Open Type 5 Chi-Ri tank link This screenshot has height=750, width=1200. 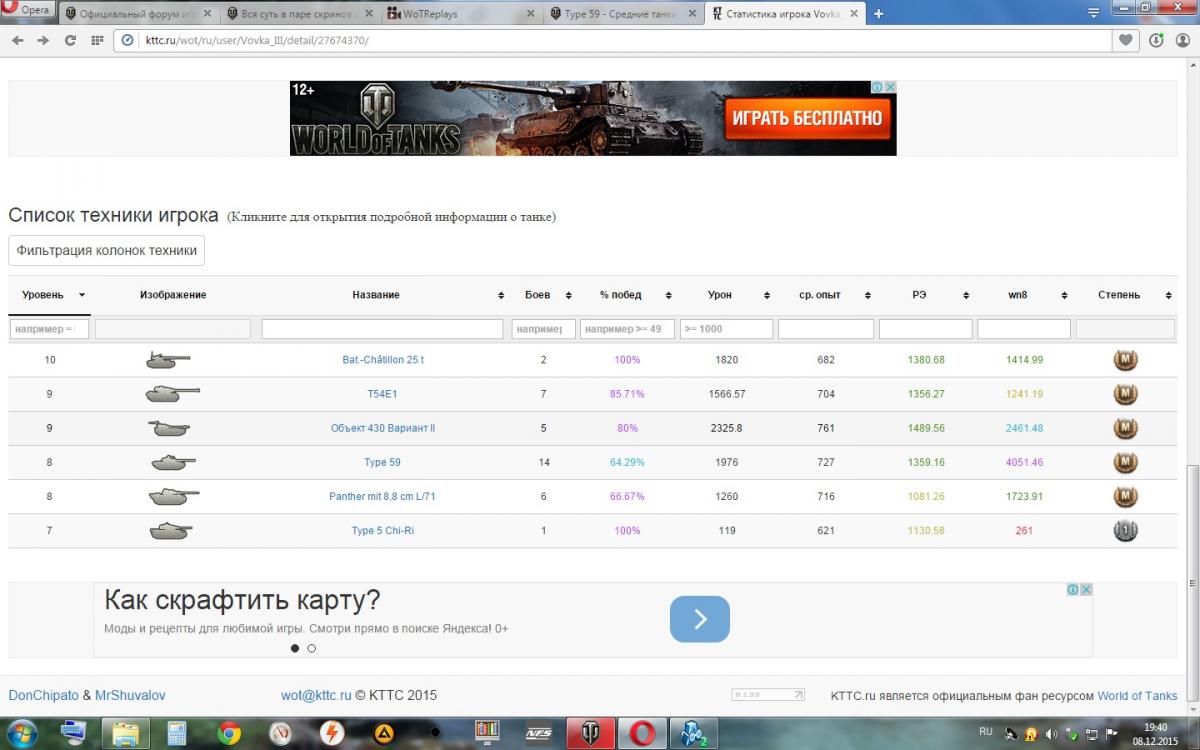pyautogui.click(x=383, y=530)
